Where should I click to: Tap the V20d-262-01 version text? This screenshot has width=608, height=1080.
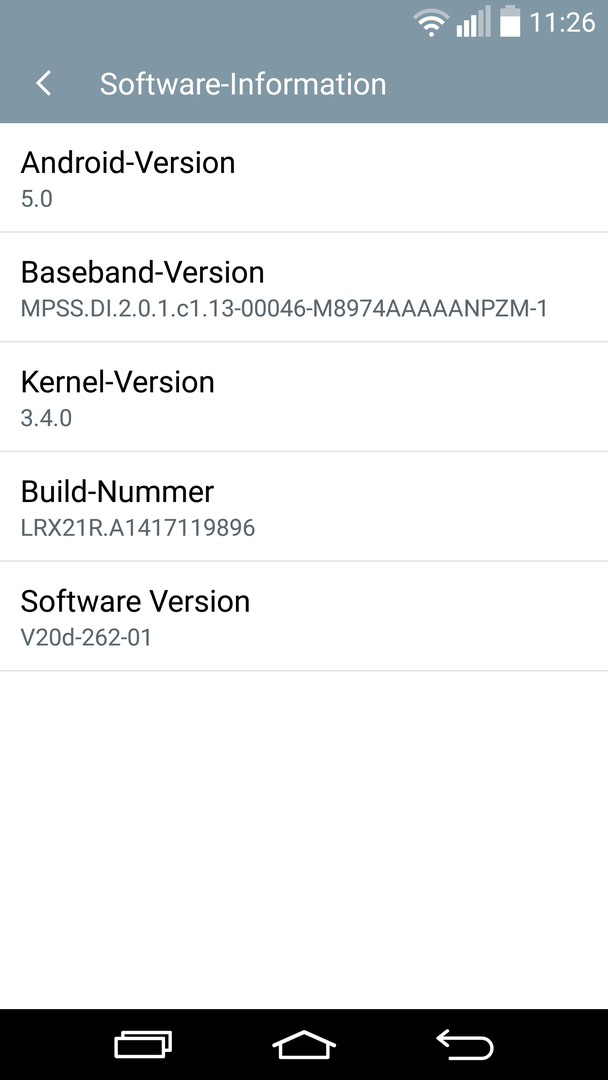tap(86, 637)
